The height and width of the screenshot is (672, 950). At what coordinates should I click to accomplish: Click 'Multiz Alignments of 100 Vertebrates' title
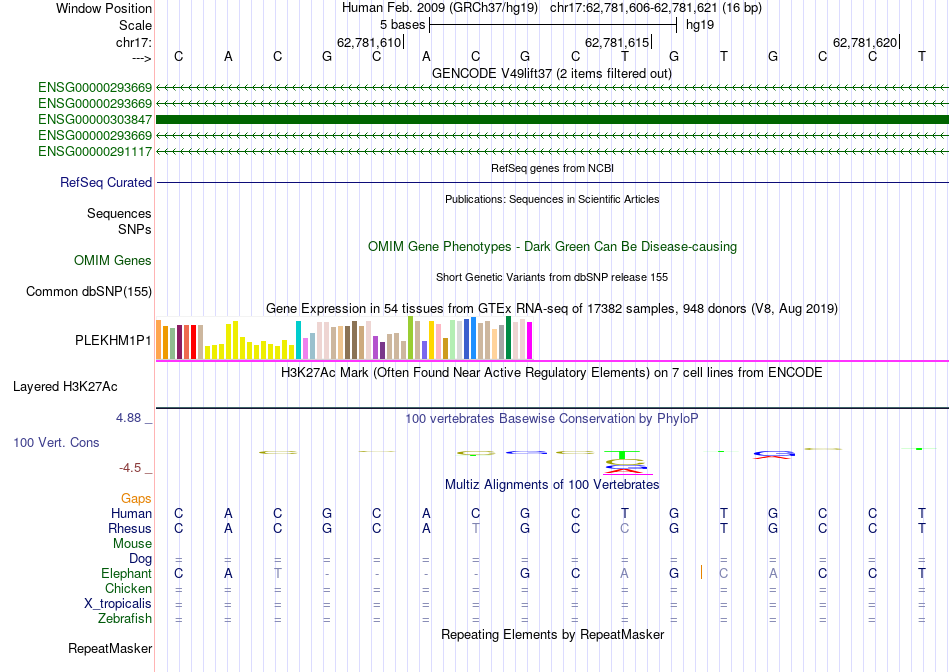552,485
